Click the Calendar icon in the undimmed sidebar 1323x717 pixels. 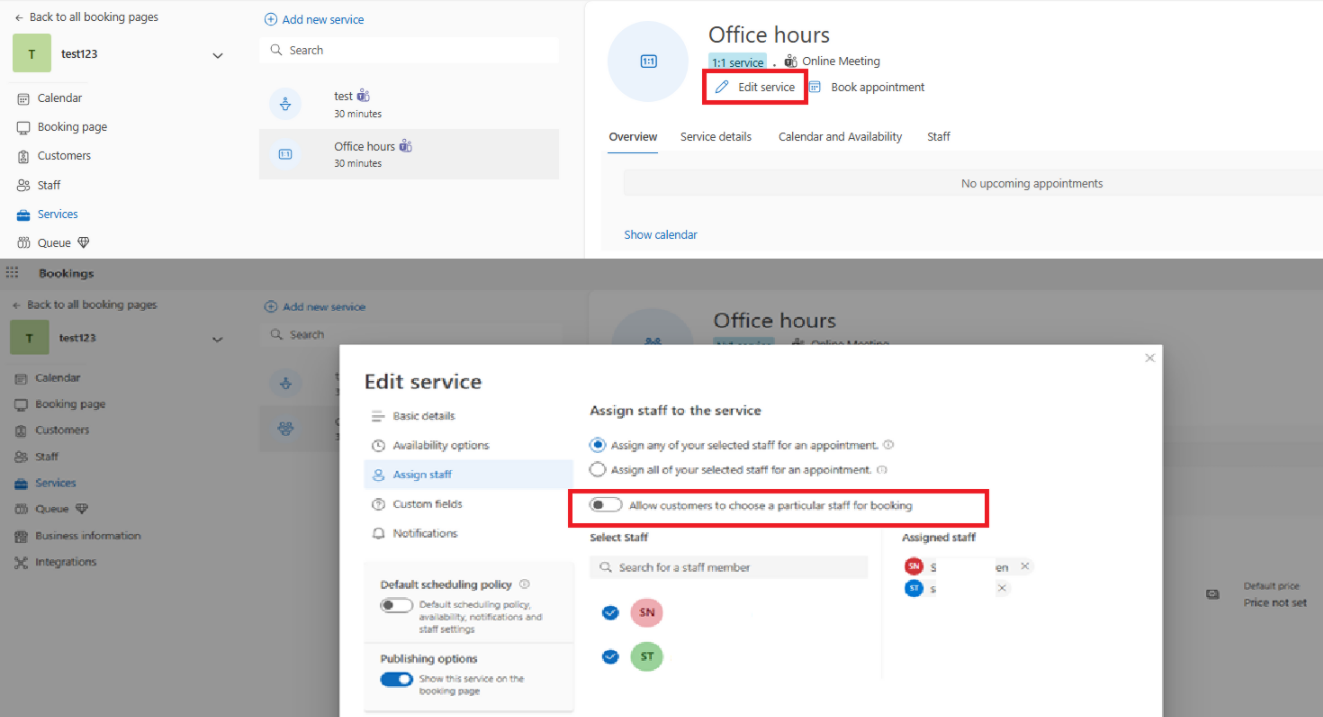(x=23, y=98)
